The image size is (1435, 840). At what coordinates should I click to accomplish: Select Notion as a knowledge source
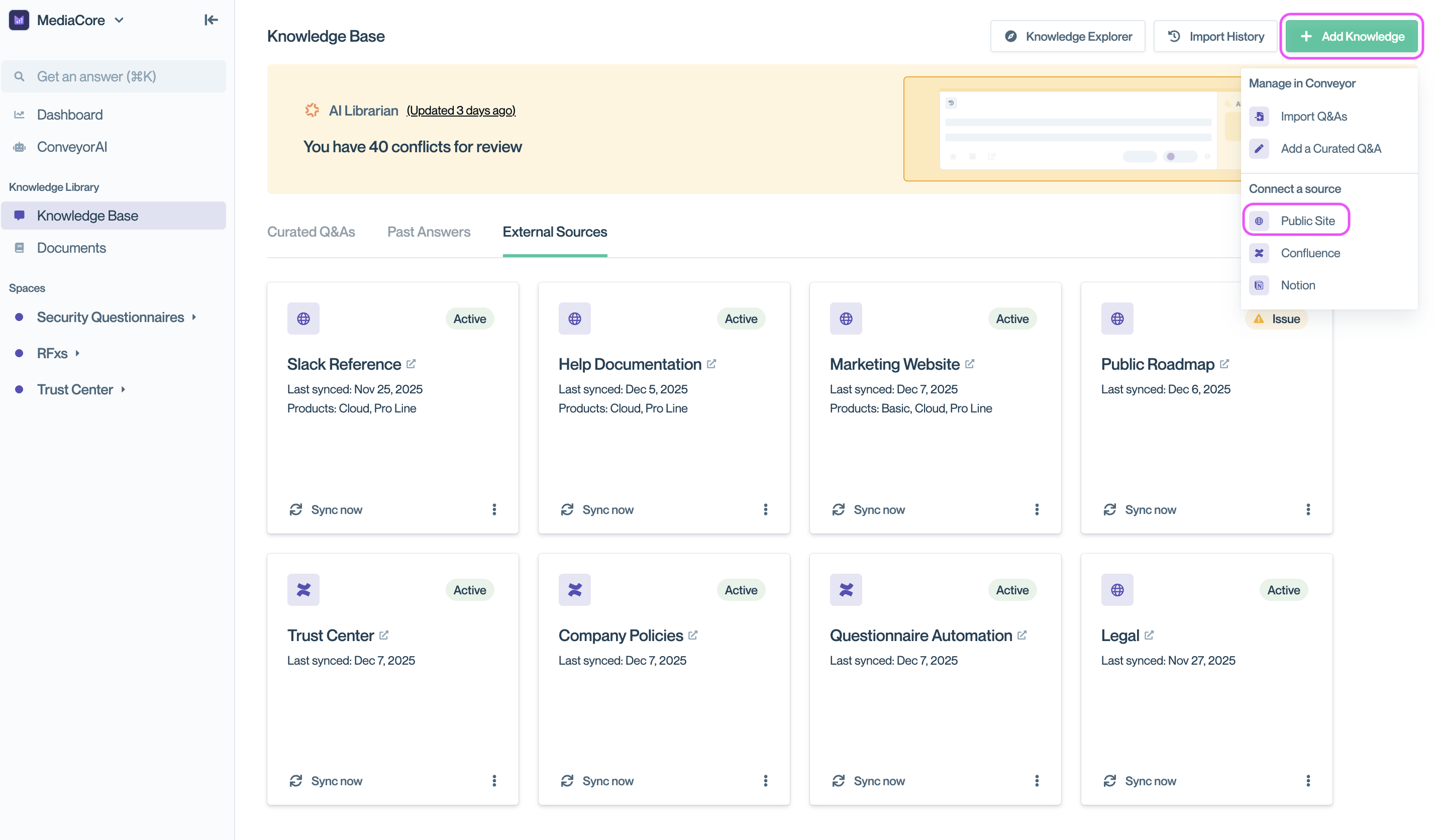1298,285
